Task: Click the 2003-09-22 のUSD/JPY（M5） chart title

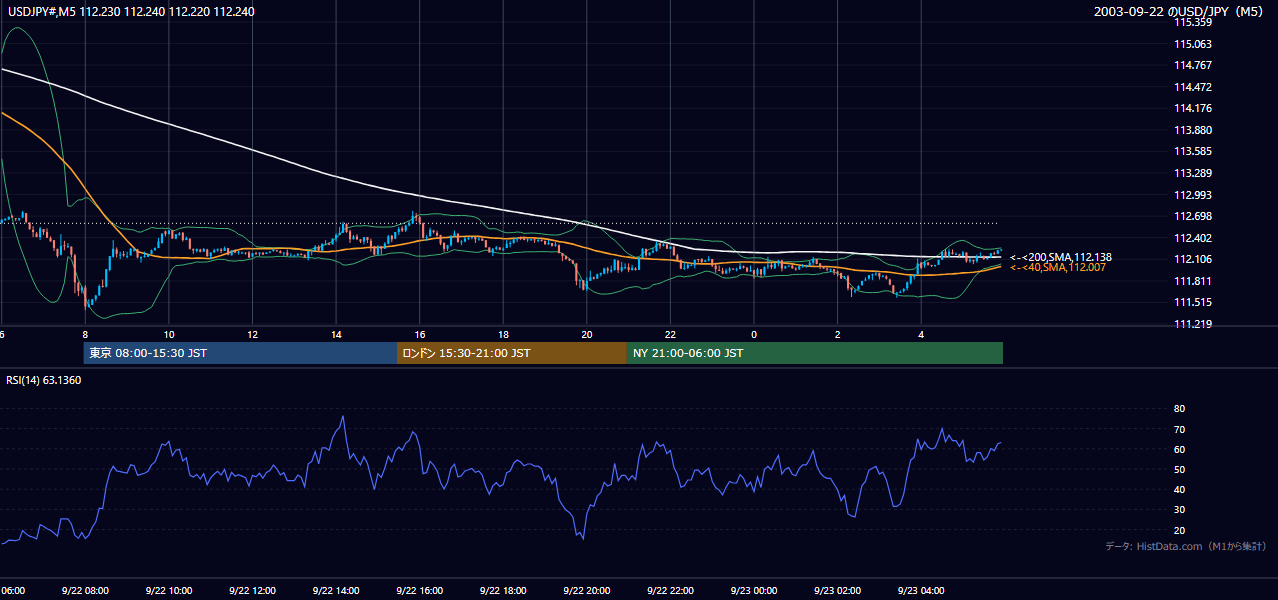Action: click(1181, 11)
